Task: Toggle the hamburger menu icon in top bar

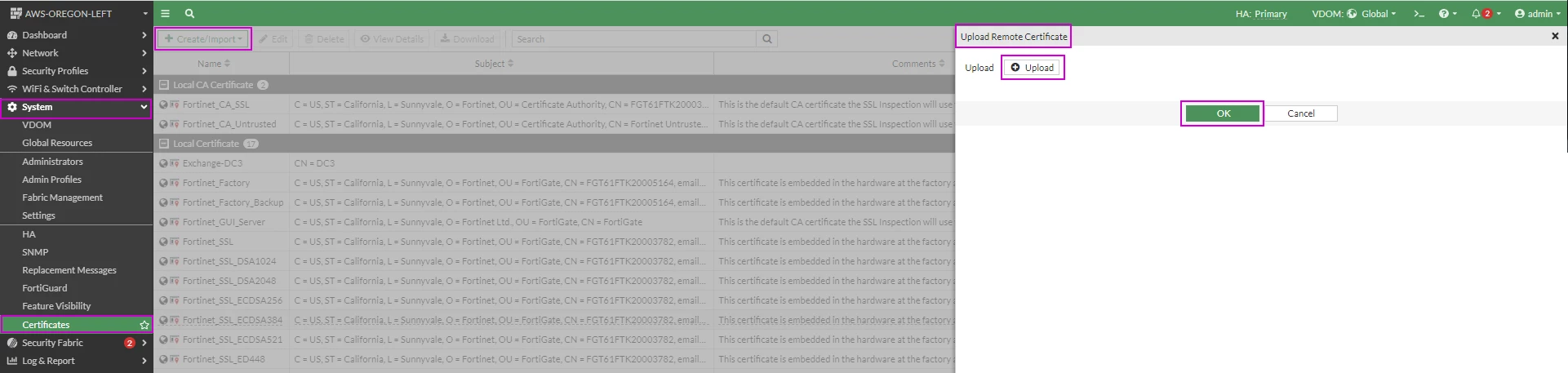Action: coord(165,13)
